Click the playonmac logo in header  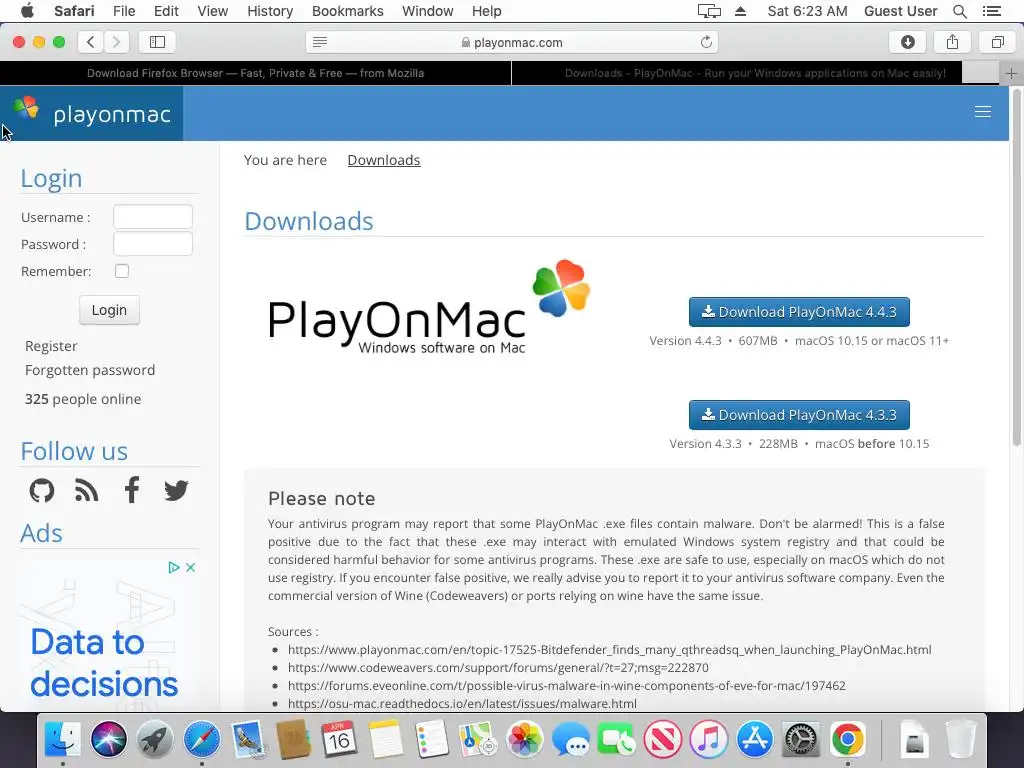[x=91, y=113]
